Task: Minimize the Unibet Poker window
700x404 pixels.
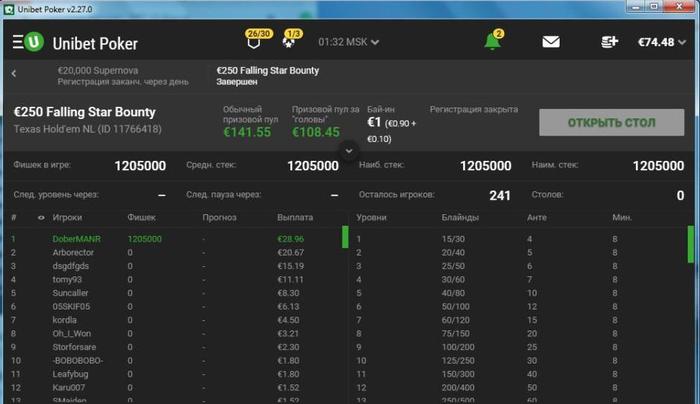Action: point(636,7)
